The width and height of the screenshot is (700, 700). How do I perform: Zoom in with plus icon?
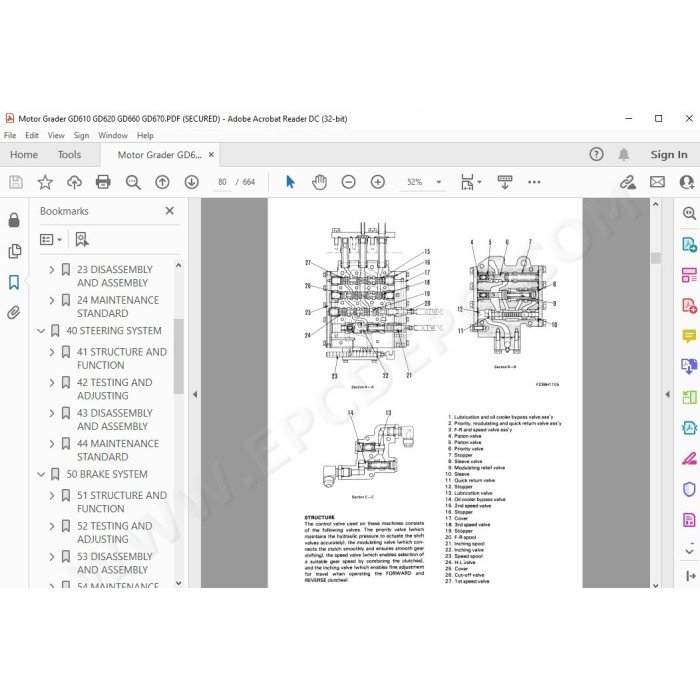(378, 182)
